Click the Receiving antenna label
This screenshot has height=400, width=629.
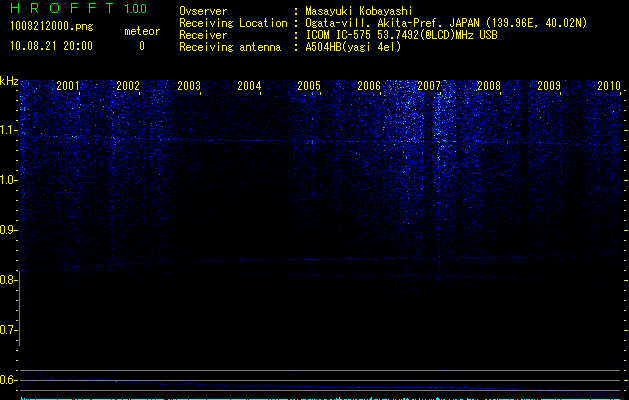click(x=230, y=47)
